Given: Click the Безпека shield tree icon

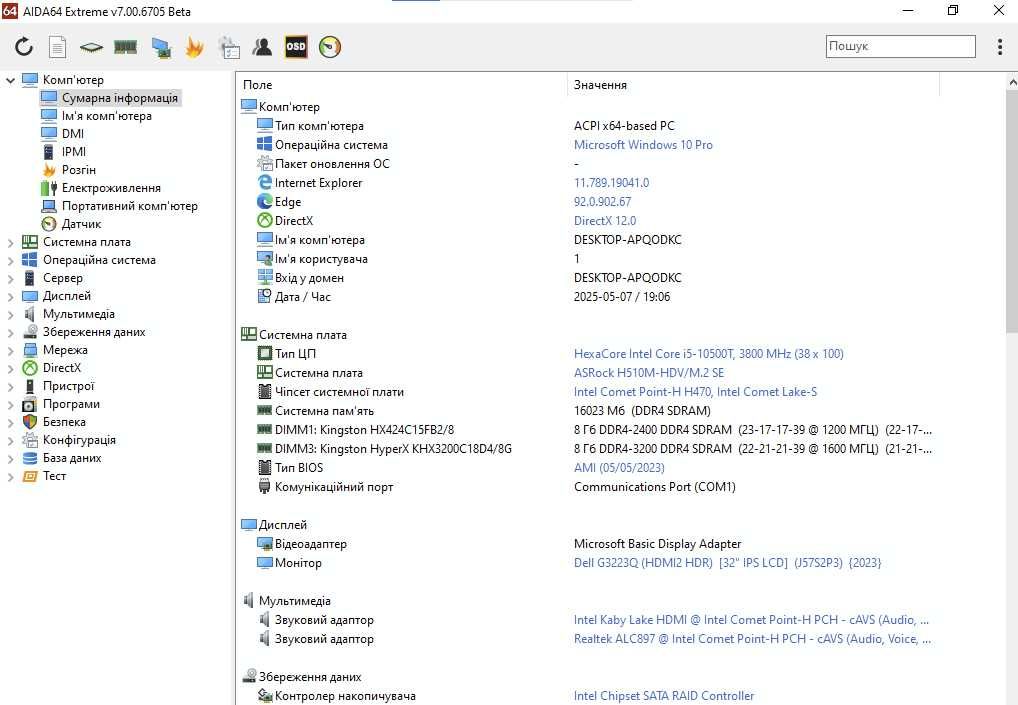Looking at the screenshot, I should [30, 422].
